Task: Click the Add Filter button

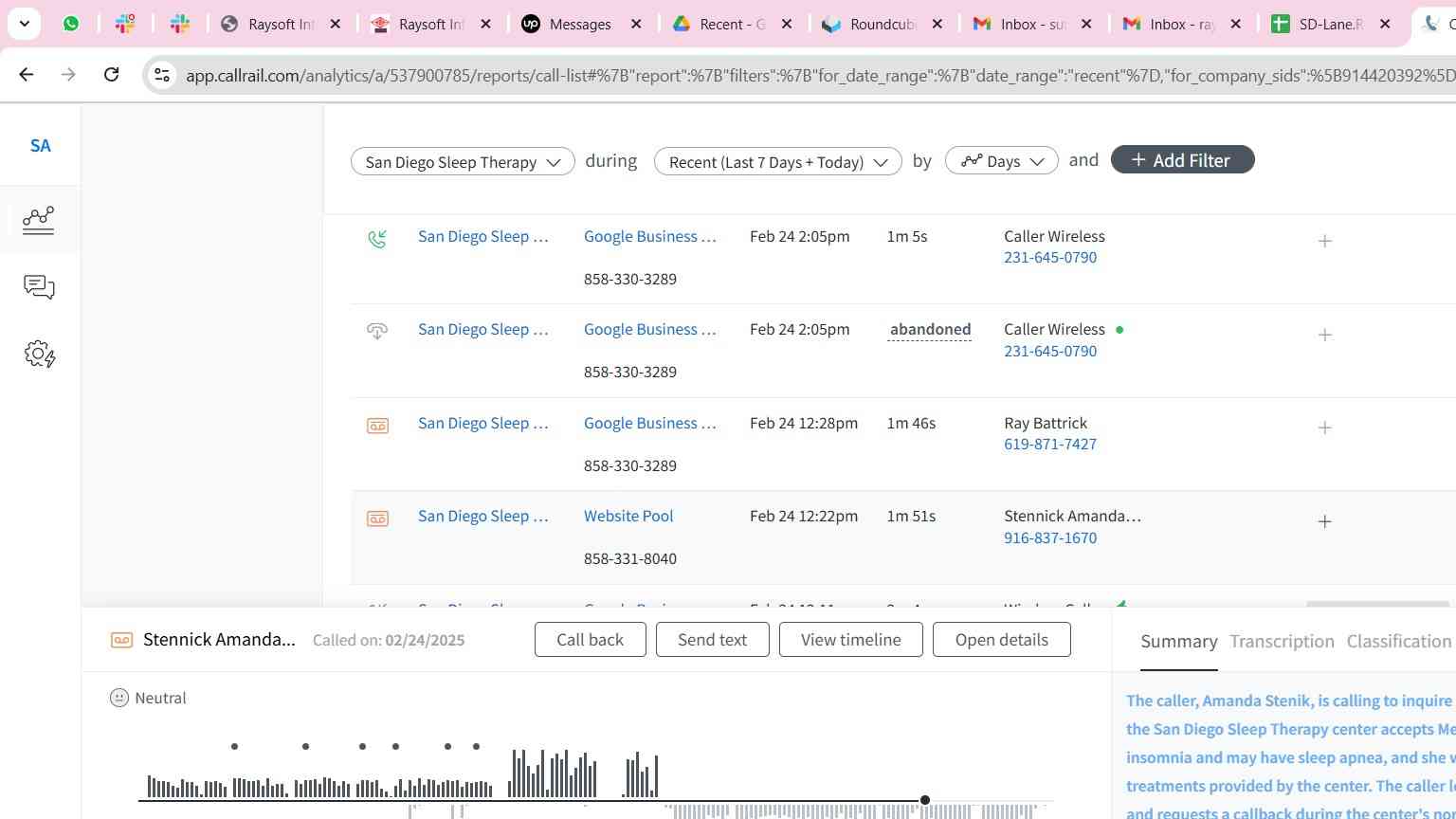Action: 1182,159
